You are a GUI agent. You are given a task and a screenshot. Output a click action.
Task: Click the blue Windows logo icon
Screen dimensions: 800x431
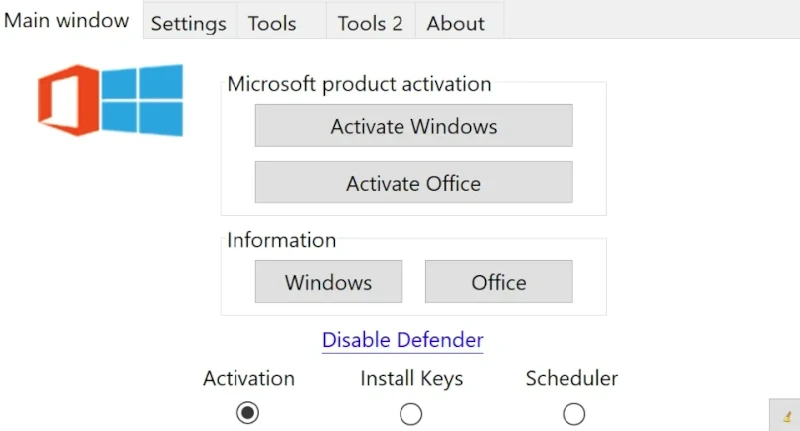coord(142,100)
